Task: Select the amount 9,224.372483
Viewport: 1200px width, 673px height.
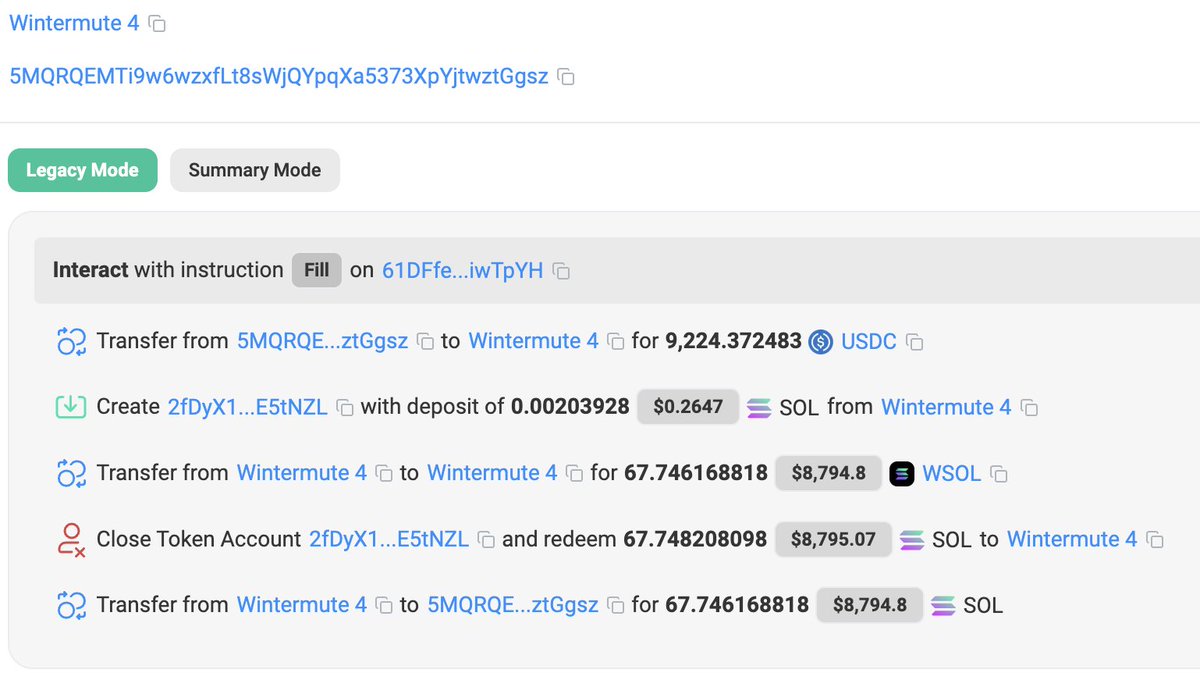Action: (733, 341)
